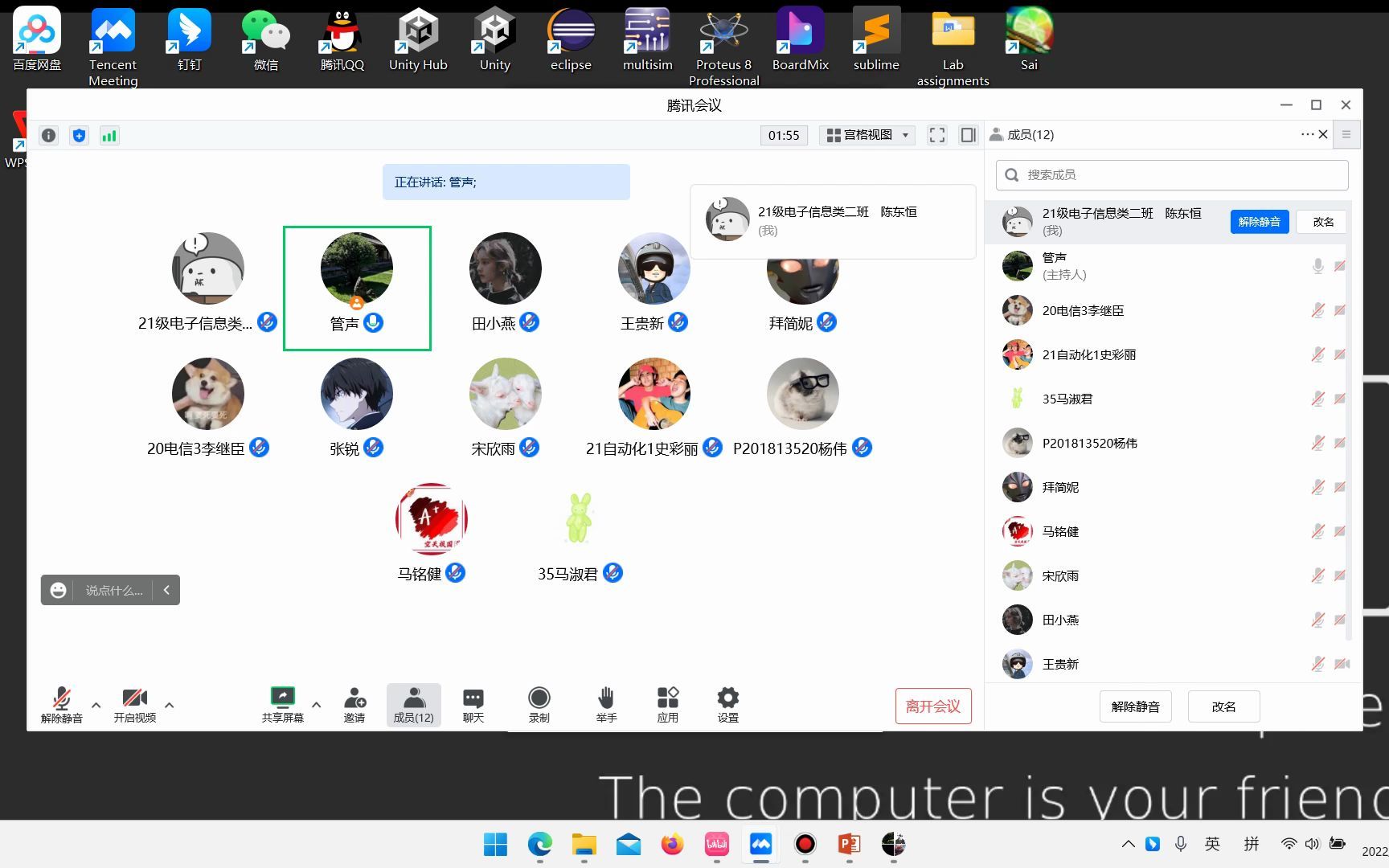Click muted mic icon for 35马淑君
1389x868 pixels.
coord(1318,399)
